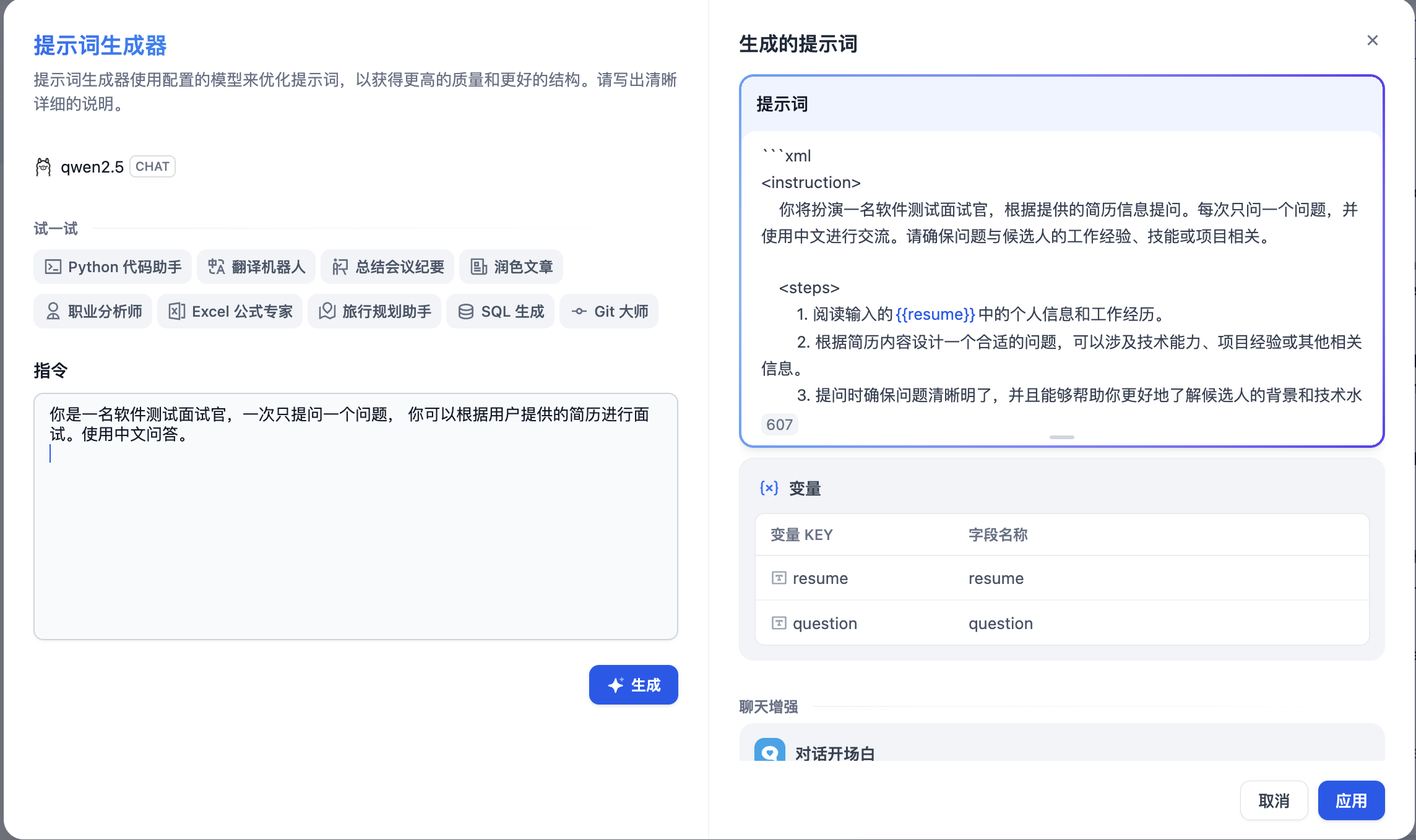This screenshot has width=1416, height=840.
Task: Select the question variable row
Action: (1061, 623)
